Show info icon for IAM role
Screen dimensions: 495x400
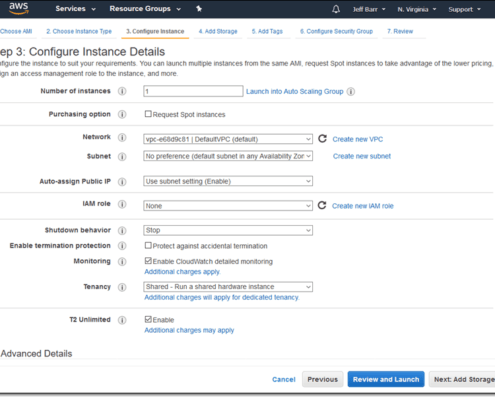(x=122, y=204)
